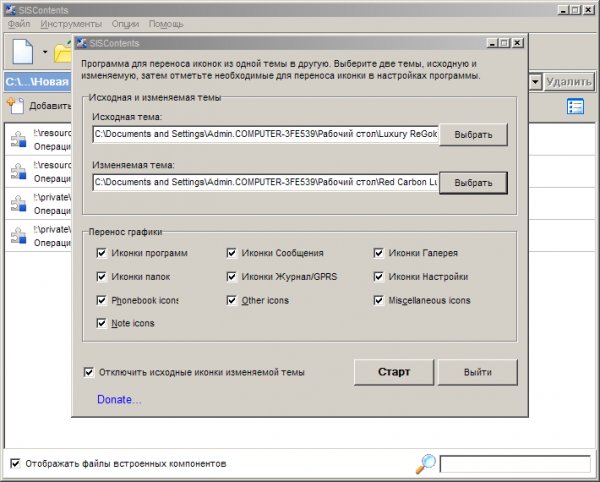Image resolution: width=600 pixels, height=482 pixels.
Task: Toggle Отключить исходные иконки изменяемой темы checkbox
Action: (x=89, y=372)
